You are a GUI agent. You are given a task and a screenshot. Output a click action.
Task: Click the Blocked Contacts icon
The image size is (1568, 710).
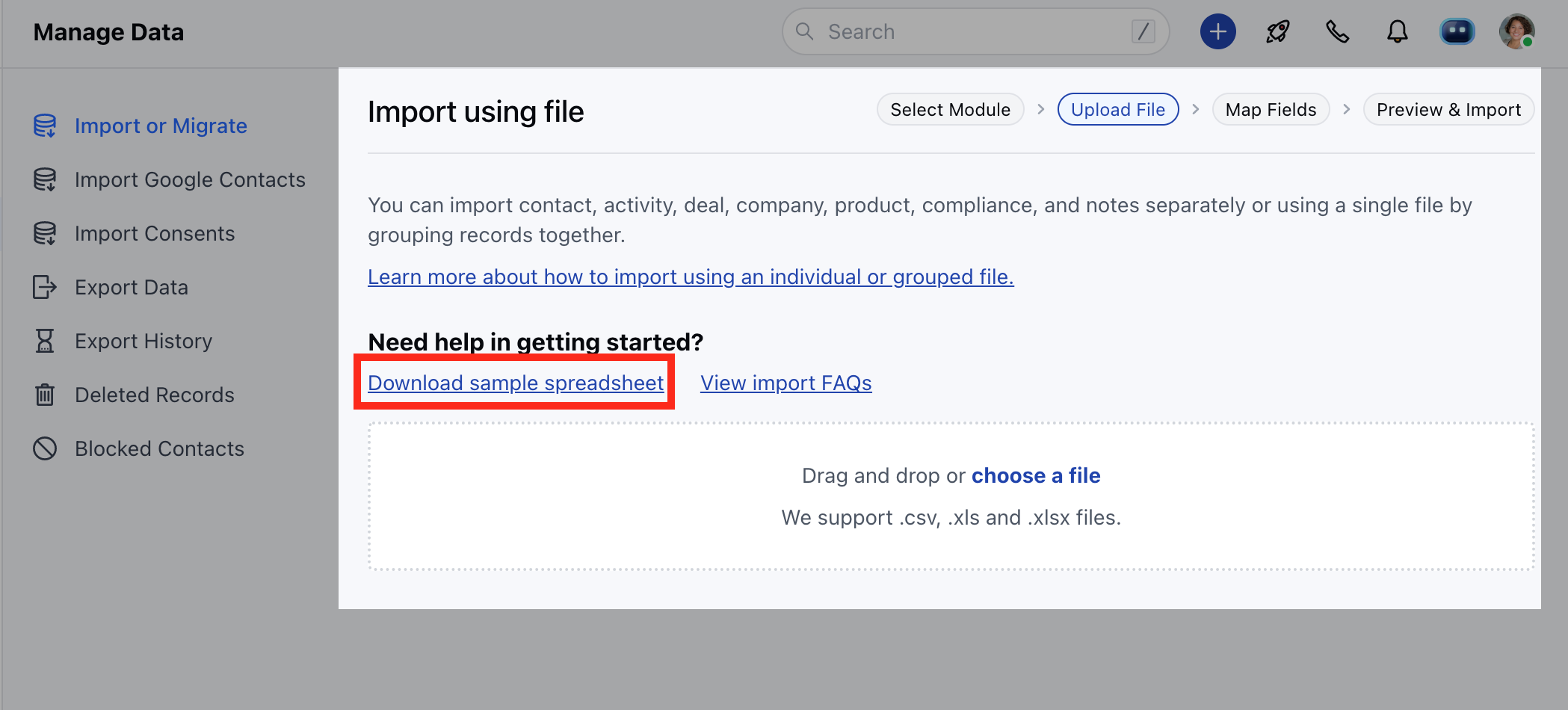pos(45,448)
